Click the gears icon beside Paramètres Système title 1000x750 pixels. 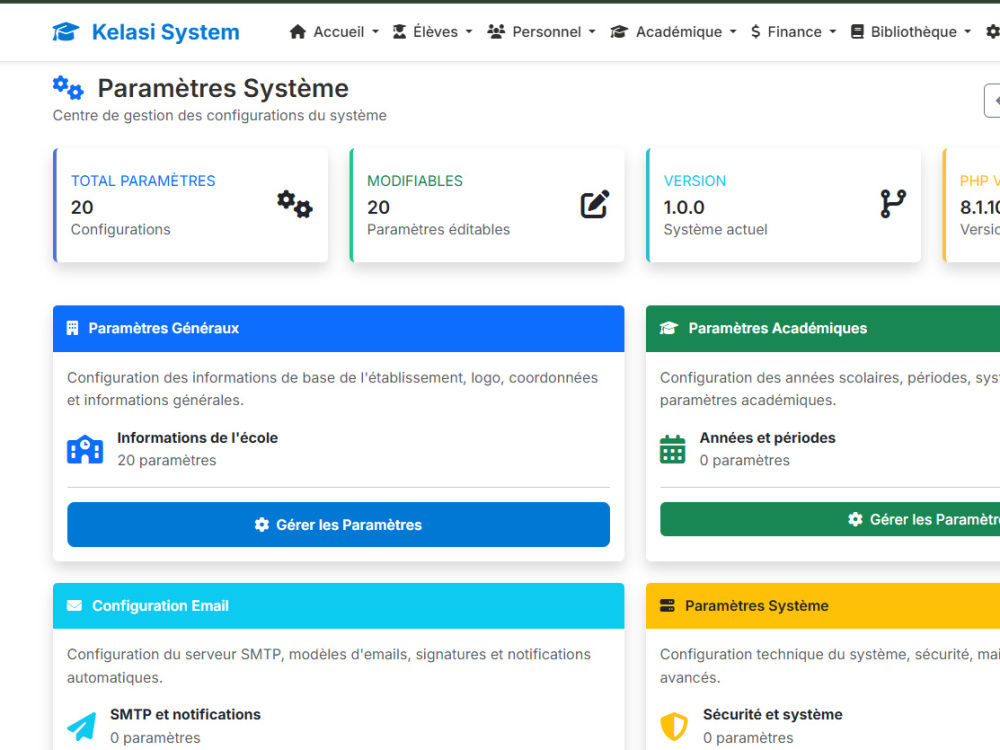point(68,88)
